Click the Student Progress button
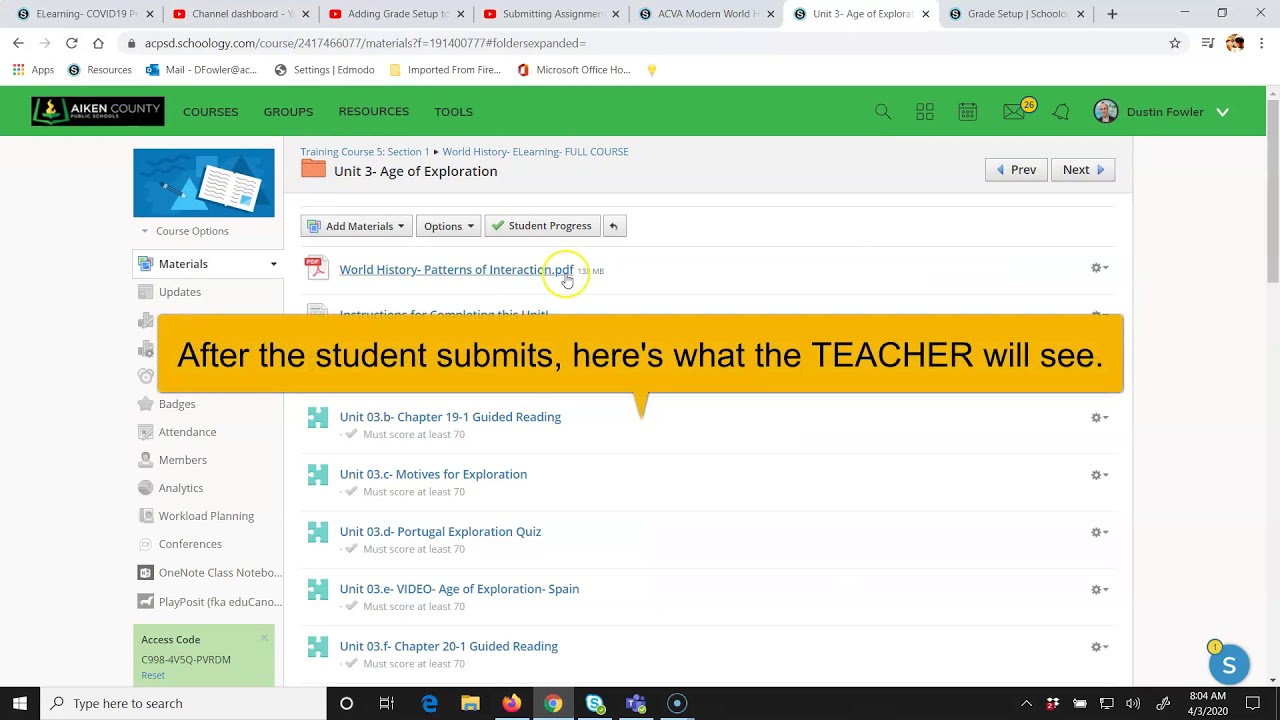 pyautogui.click(x=542, y=226)
